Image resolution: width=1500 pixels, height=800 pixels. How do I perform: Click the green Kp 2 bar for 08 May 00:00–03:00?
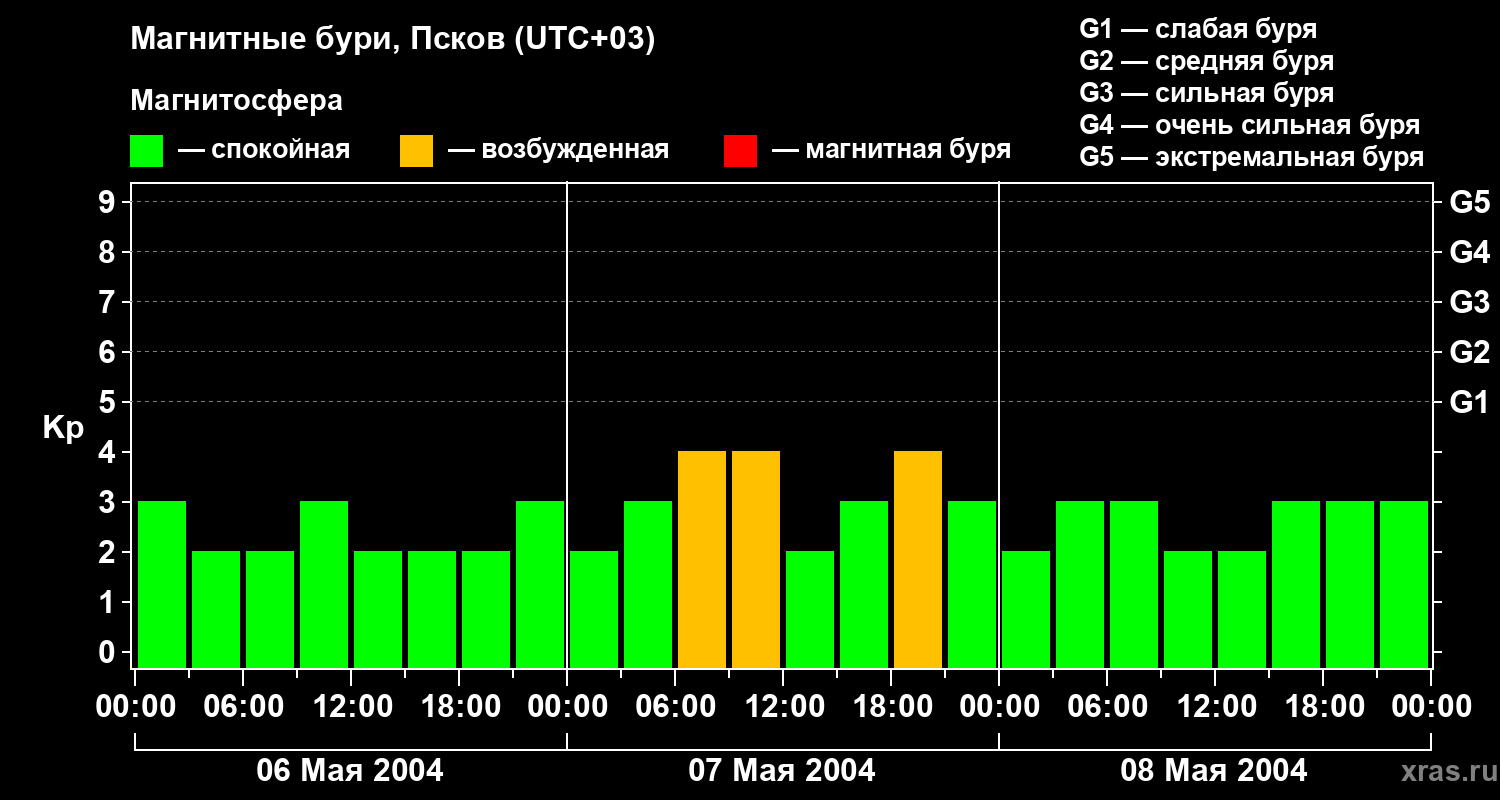(1026, 610)
